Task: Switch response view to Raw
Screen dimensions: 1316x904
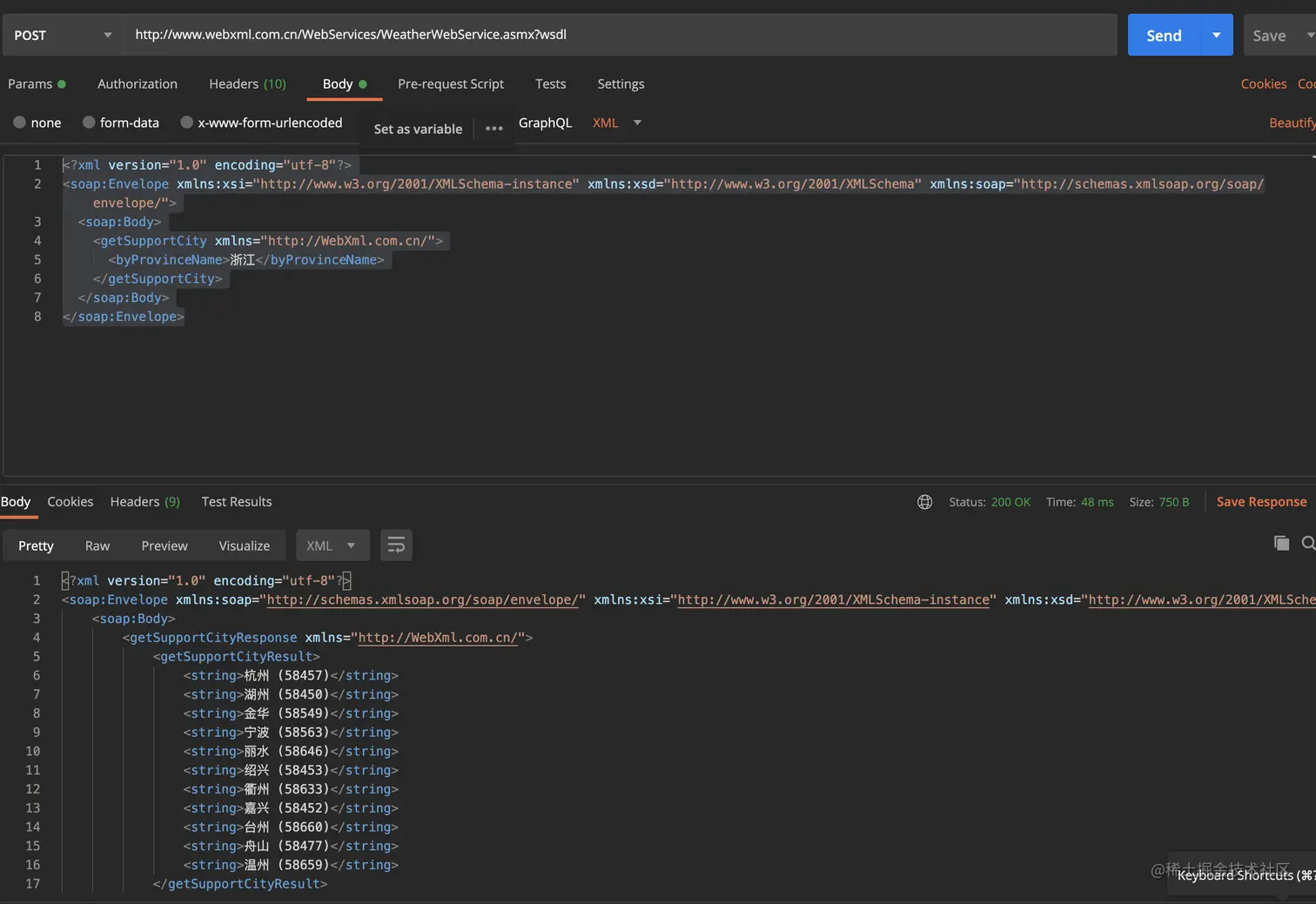Action: pos(97,546)
